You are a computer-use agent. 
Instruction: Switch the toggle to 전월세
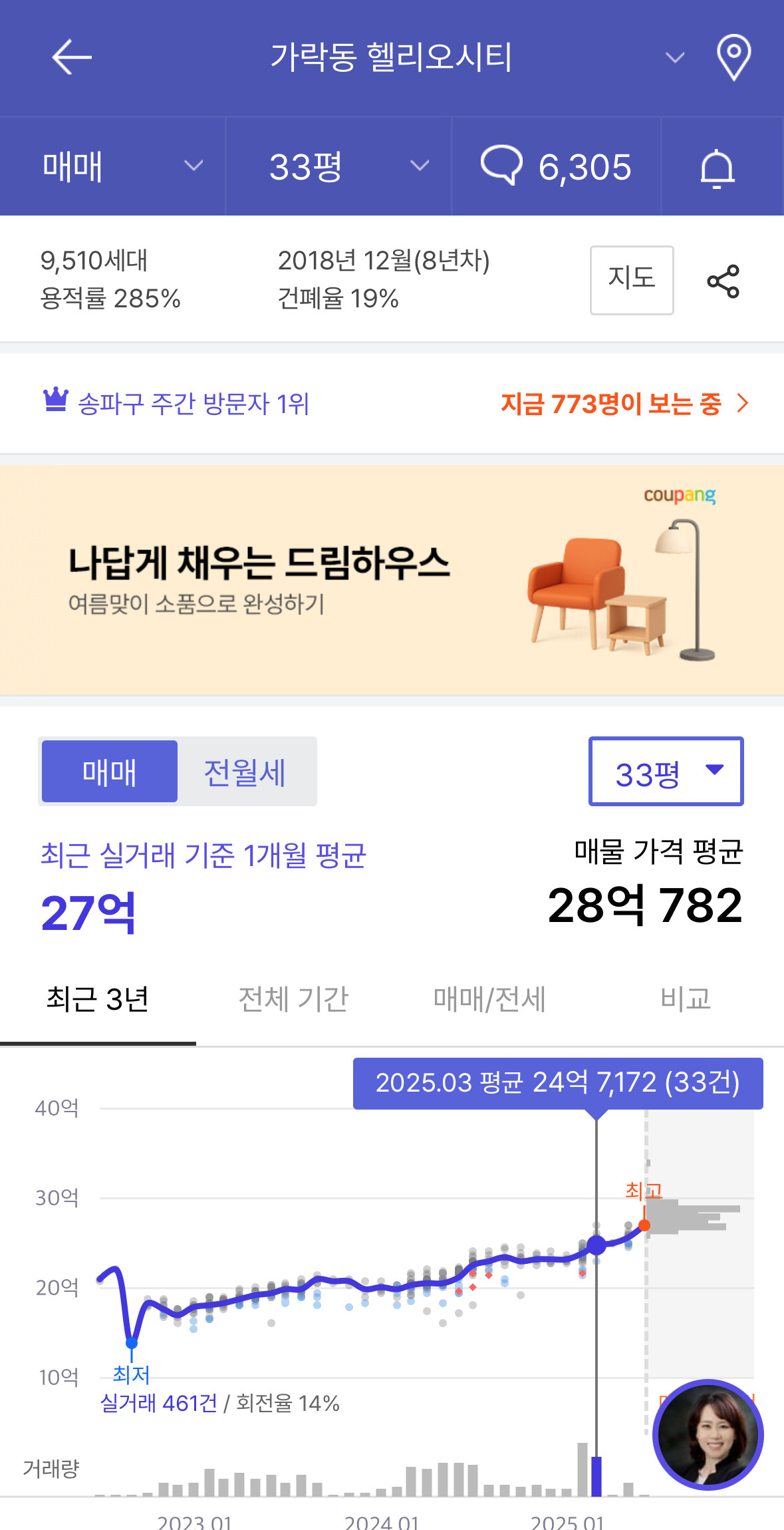[245, 772]
